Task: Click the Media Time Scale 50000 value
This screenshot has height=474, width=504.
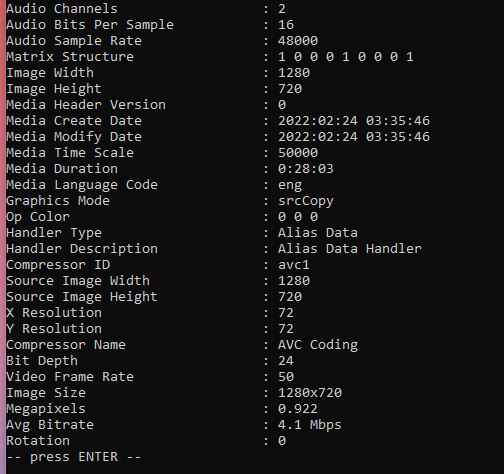Action: pyautogui.click(x=298, y=153)
